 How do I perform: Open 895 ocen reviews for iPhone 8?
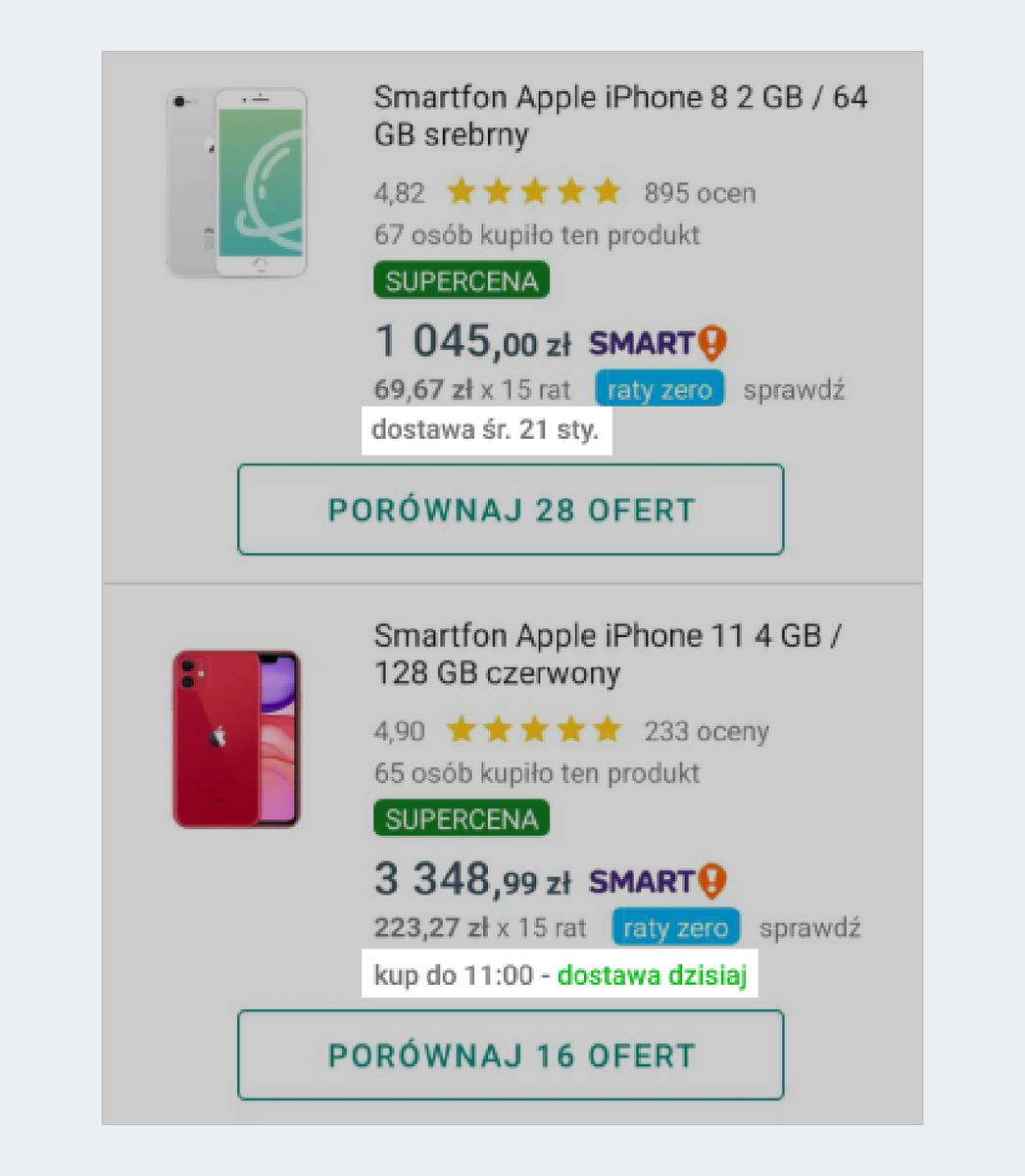[x=700, y=193]
